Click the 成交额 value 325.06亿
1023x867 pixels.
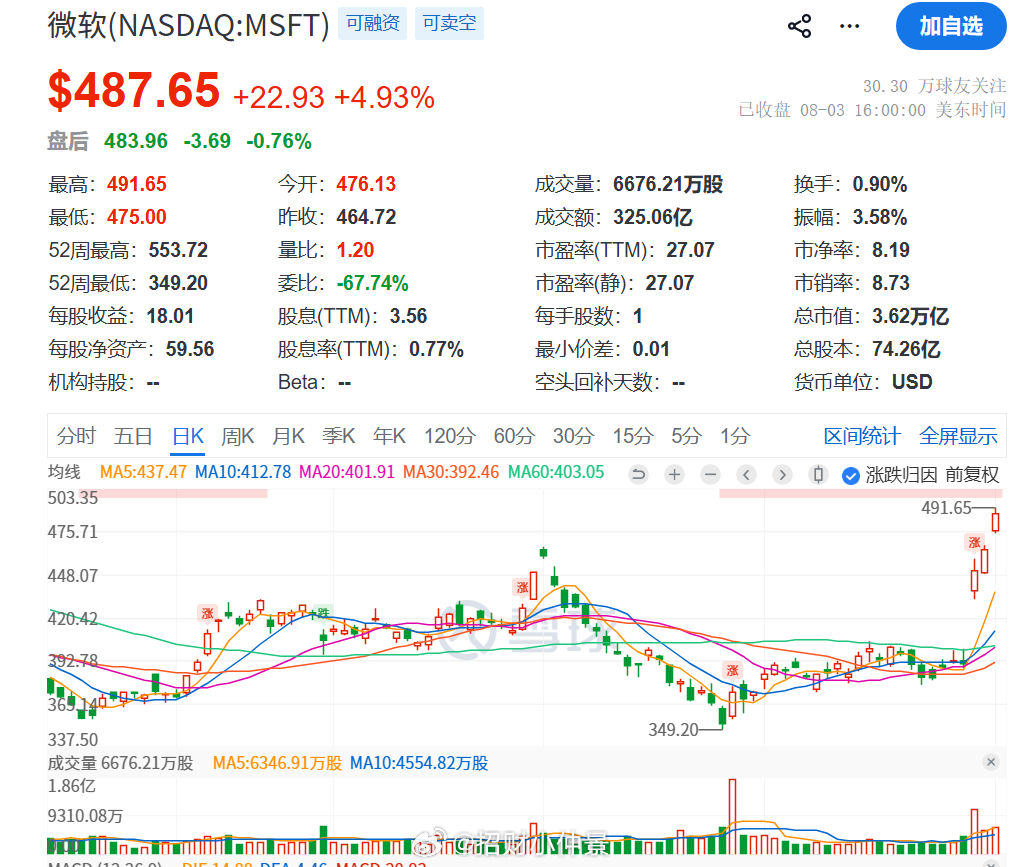coord(652,217)
